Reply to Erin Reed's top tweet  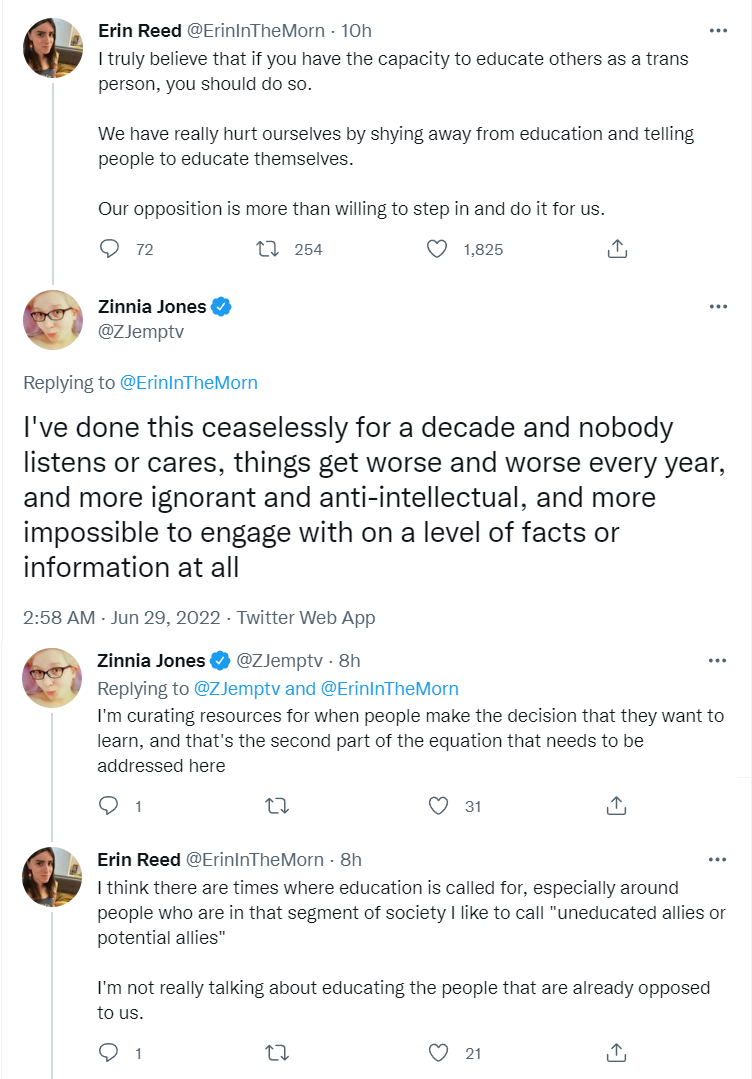(109, 249)
